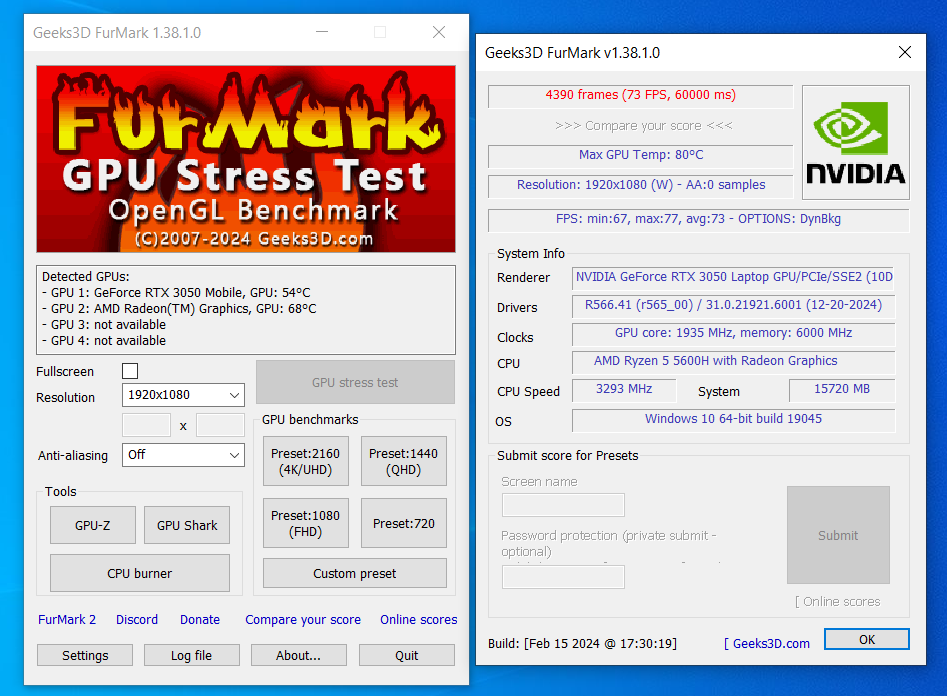This screenshot has width=947, height=696.
Task: Open the Donate link
Action: [x=200, y=620]
